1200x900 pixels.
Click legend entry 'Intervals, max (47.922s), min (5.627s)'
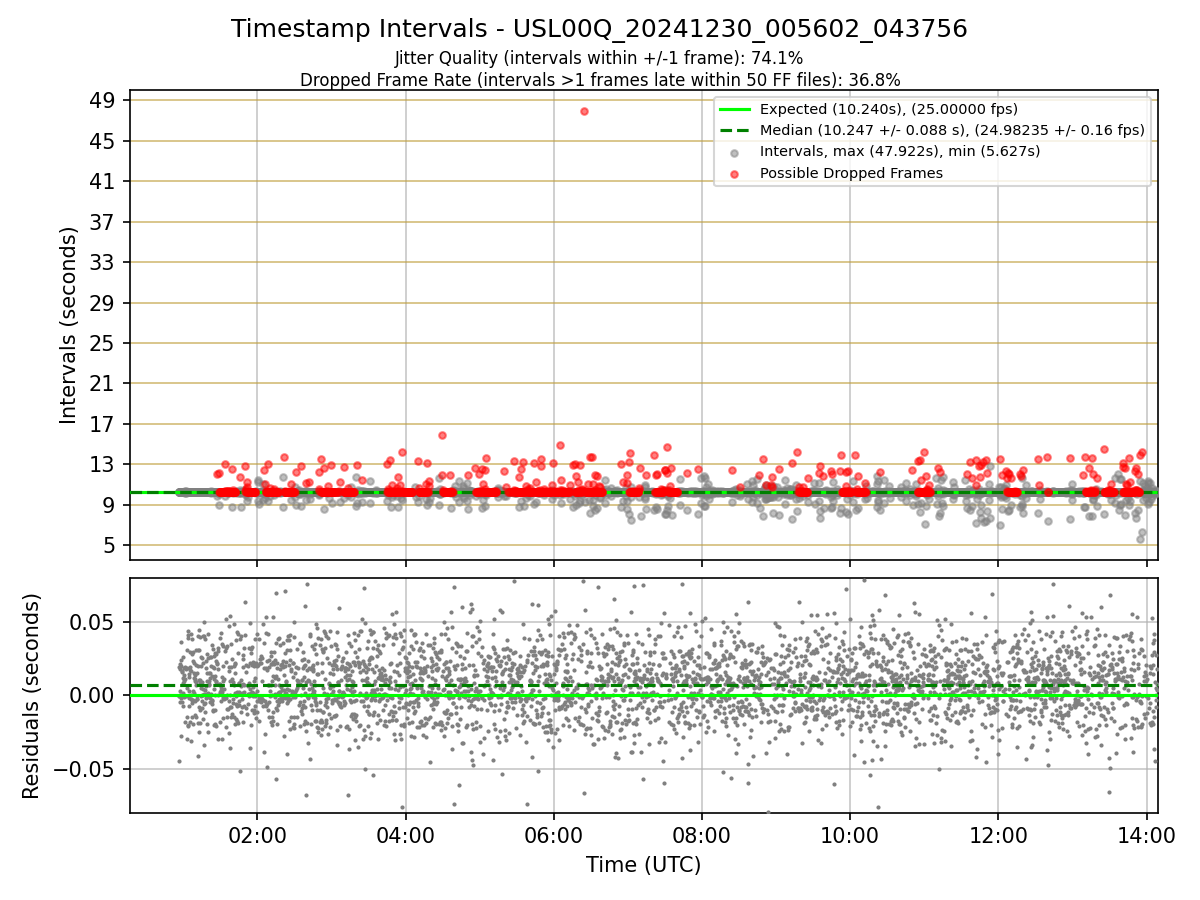point(900,151)
